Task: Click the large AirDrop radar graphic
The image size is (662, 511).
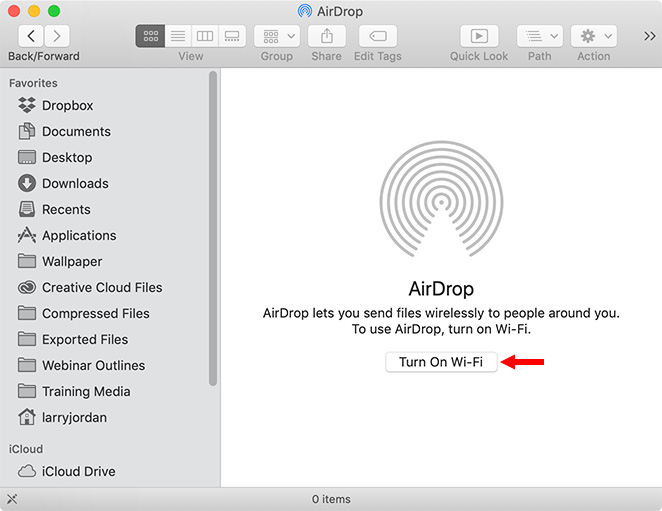Action: 441,199
